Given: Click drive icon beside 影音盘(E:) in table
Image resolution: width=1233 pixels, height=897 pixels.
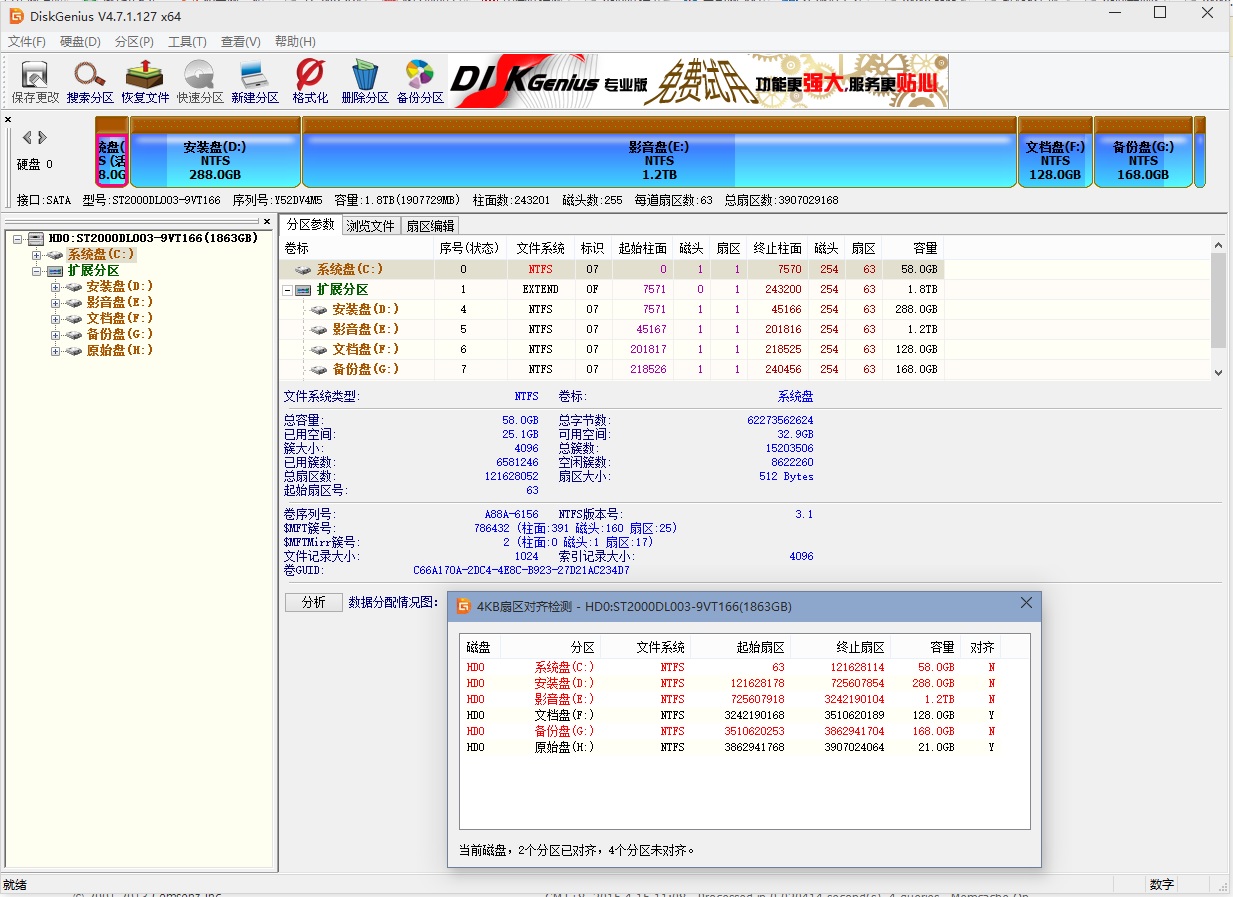Looking at the screenshot, I should point(319,329).
